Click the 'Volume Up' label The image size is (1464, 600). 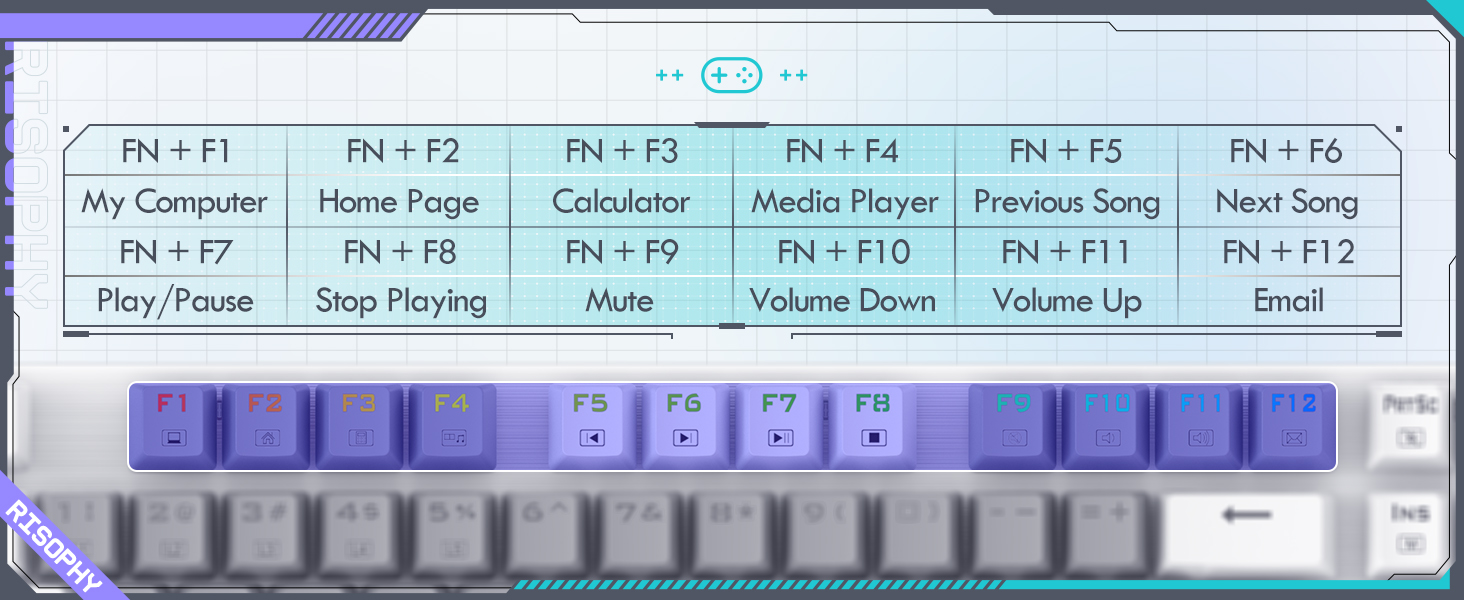1067,302
